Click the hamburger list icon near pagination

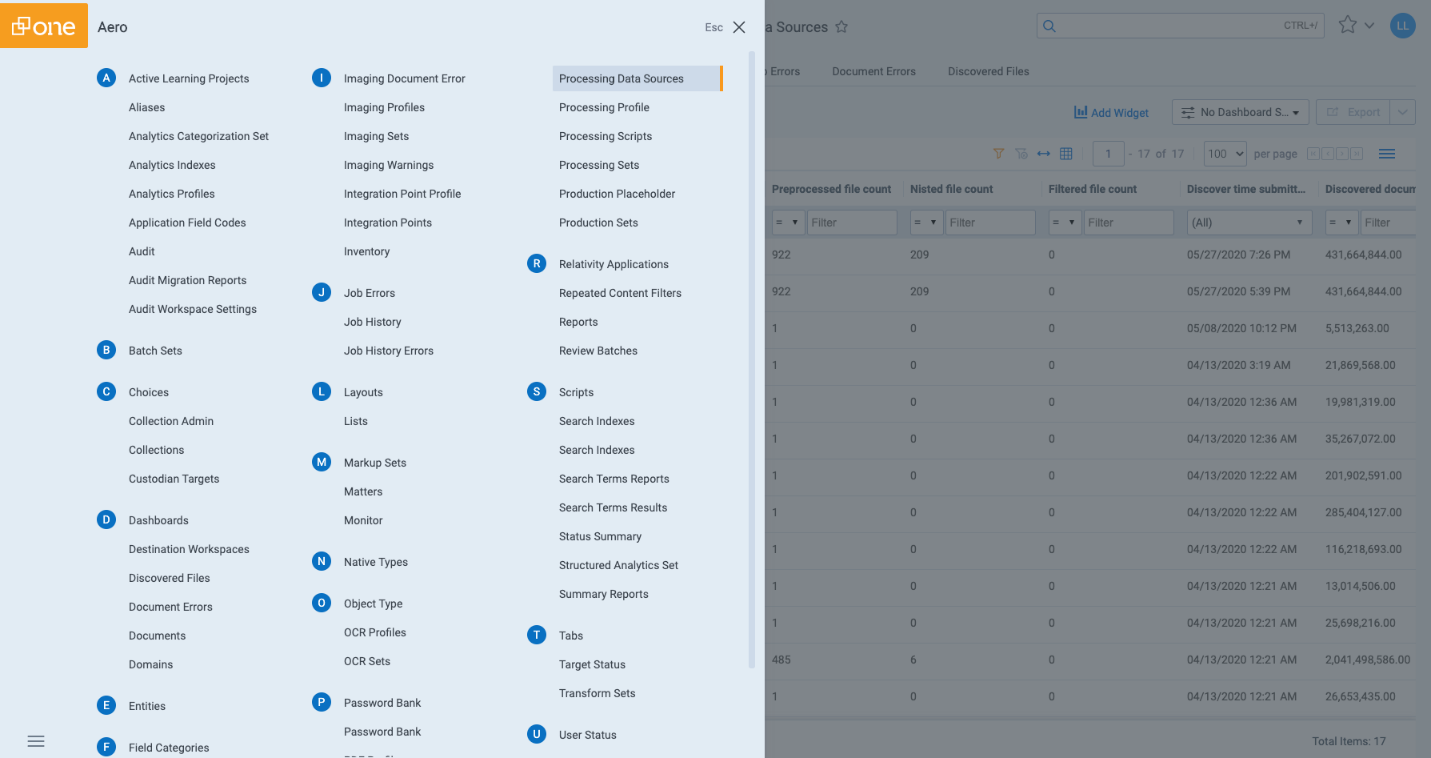1387,153
